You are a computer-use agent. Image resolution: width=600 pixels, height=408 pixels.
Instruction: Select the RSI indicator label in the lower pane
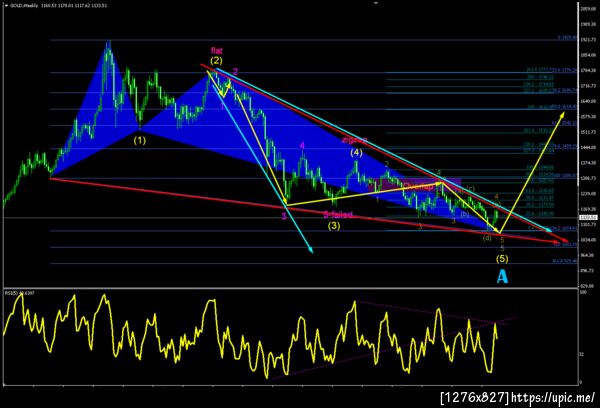[20, 293]
